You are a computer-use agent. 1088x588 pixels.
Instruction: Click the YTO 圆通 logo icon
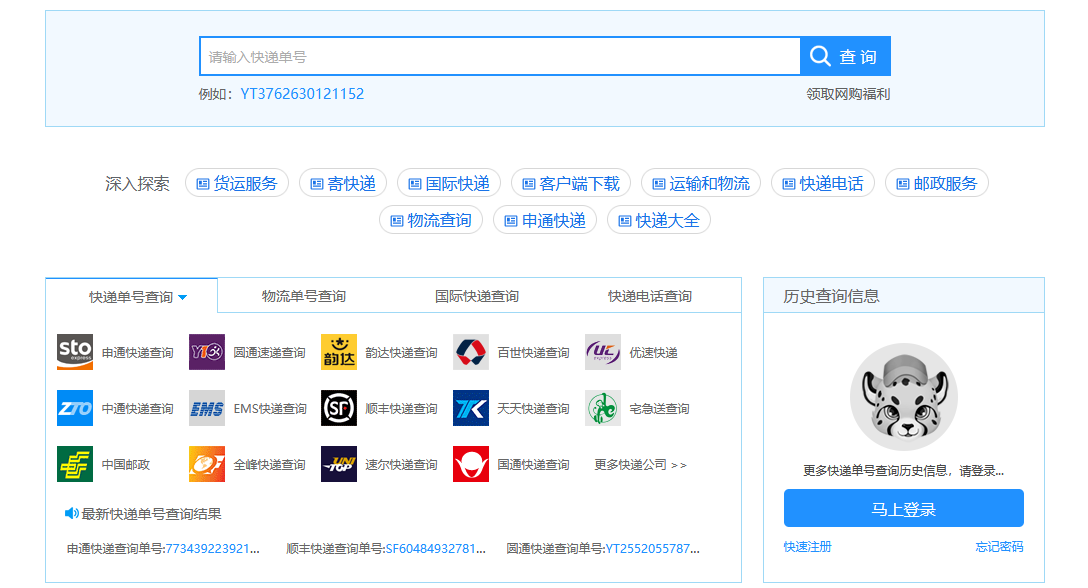tap(207, 352)
